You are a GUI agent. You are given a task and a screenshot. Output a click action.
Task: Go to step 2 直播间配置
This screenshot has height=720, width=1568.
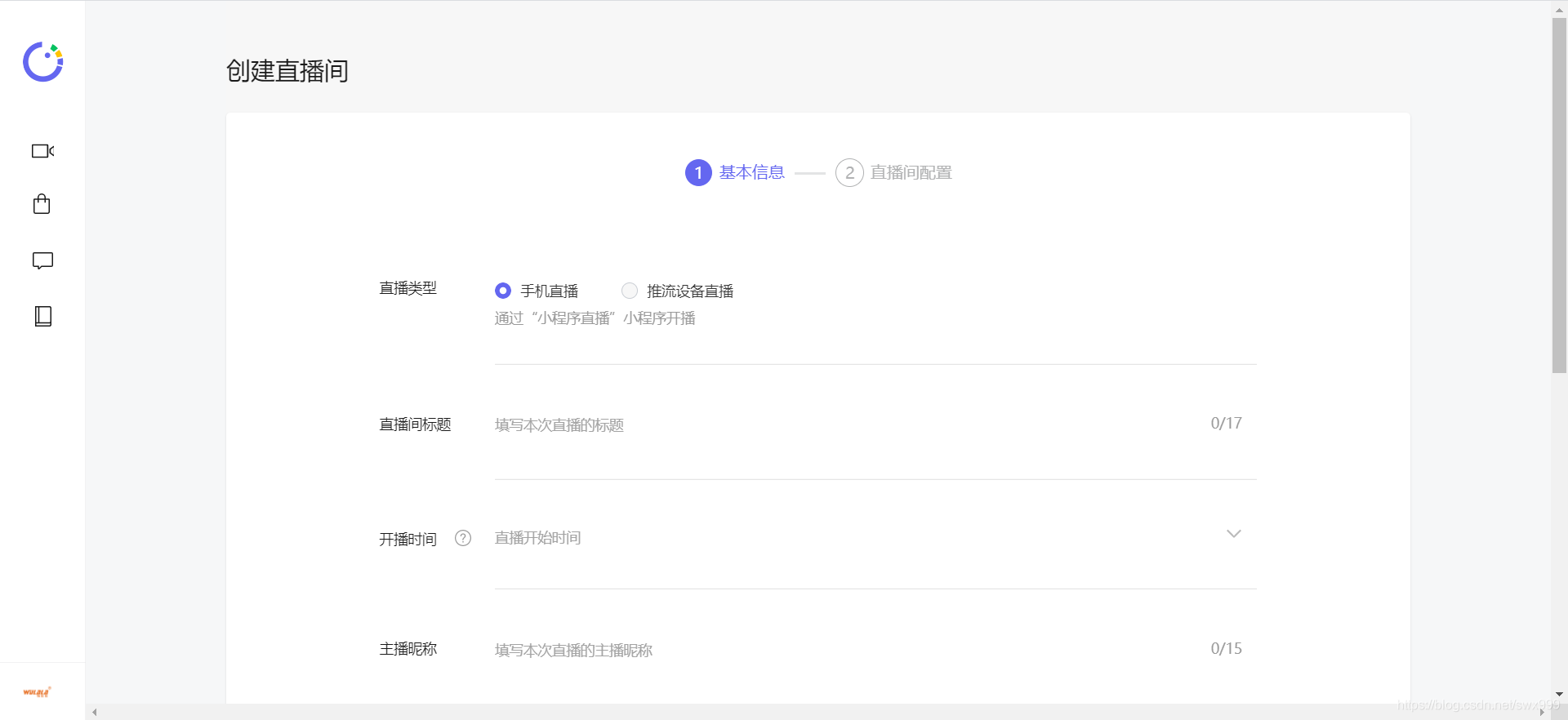(x=893, y=172)
